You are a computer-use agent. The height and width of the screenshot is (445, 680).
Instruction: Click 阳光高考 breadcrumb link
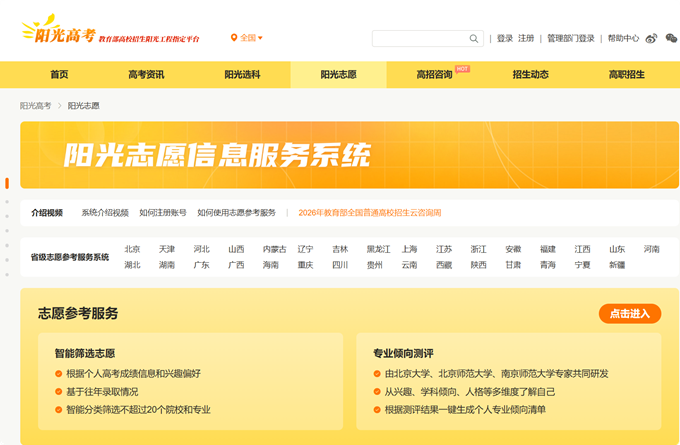[36, 106]
